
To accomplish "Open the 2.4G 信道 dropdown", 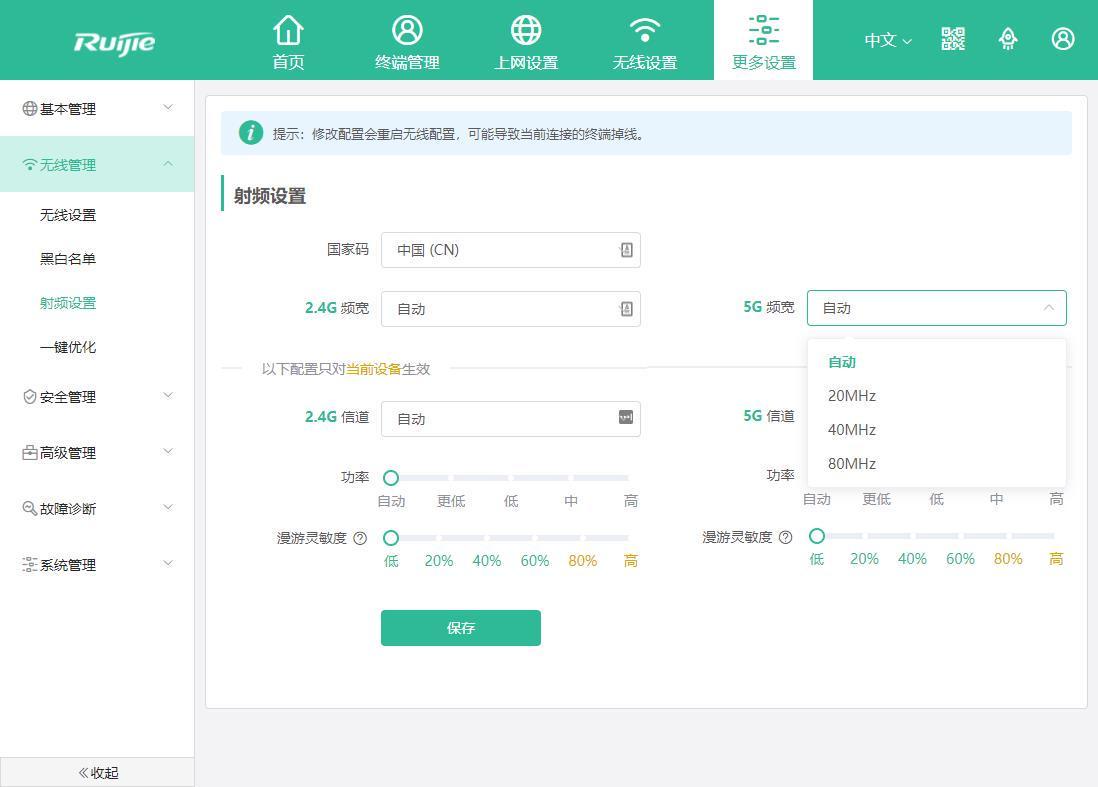I will point(510,419).
